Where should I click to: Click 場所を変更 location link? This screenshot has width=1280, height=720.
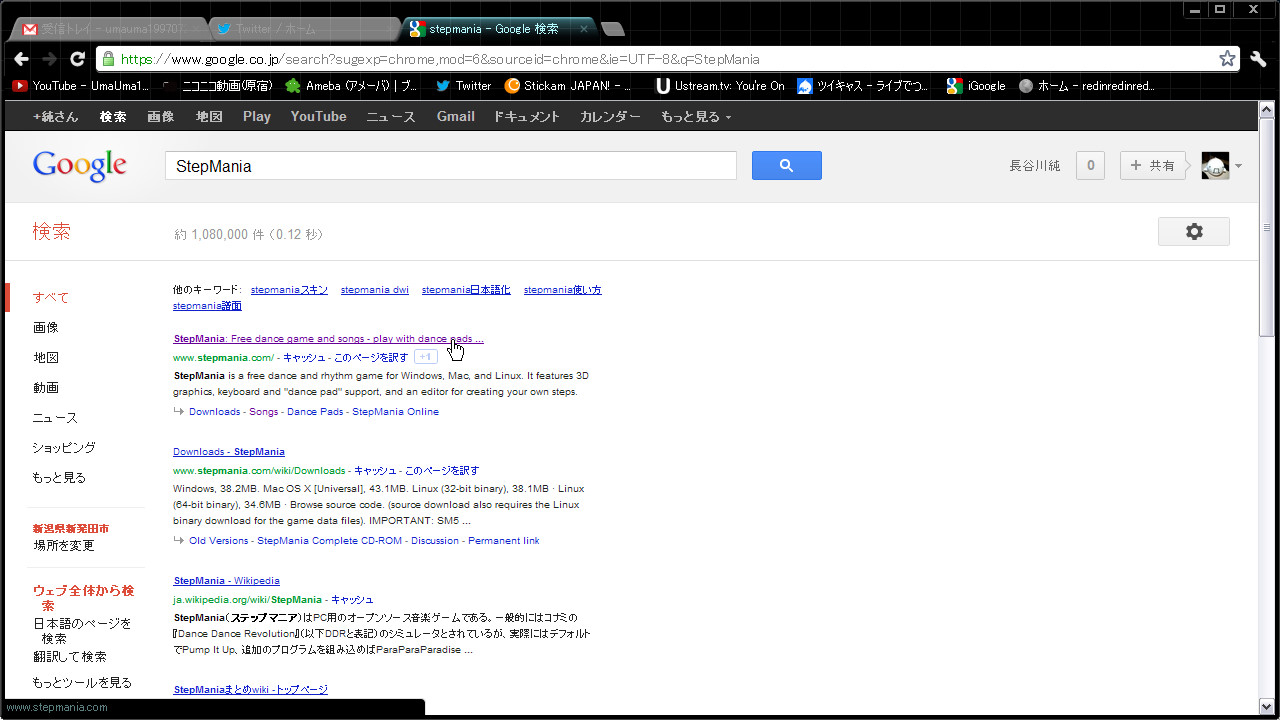(64, 546)
